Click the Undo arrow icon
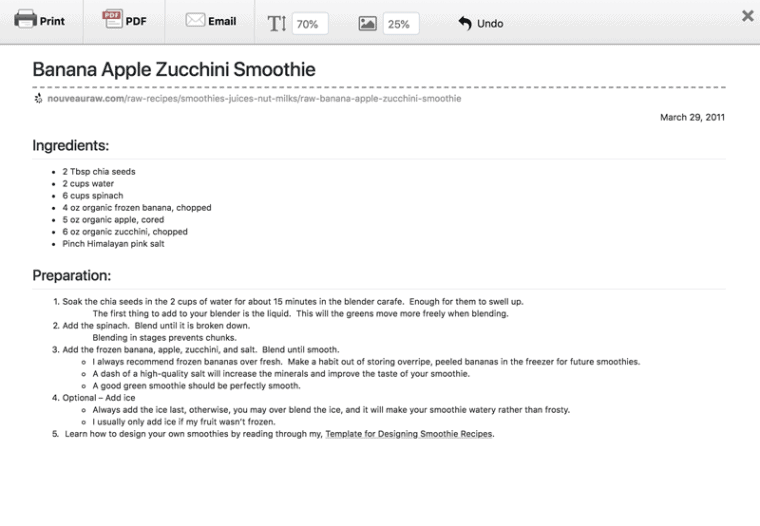The image size is (760, 526). pyautogui.click(x=465, y=23)
